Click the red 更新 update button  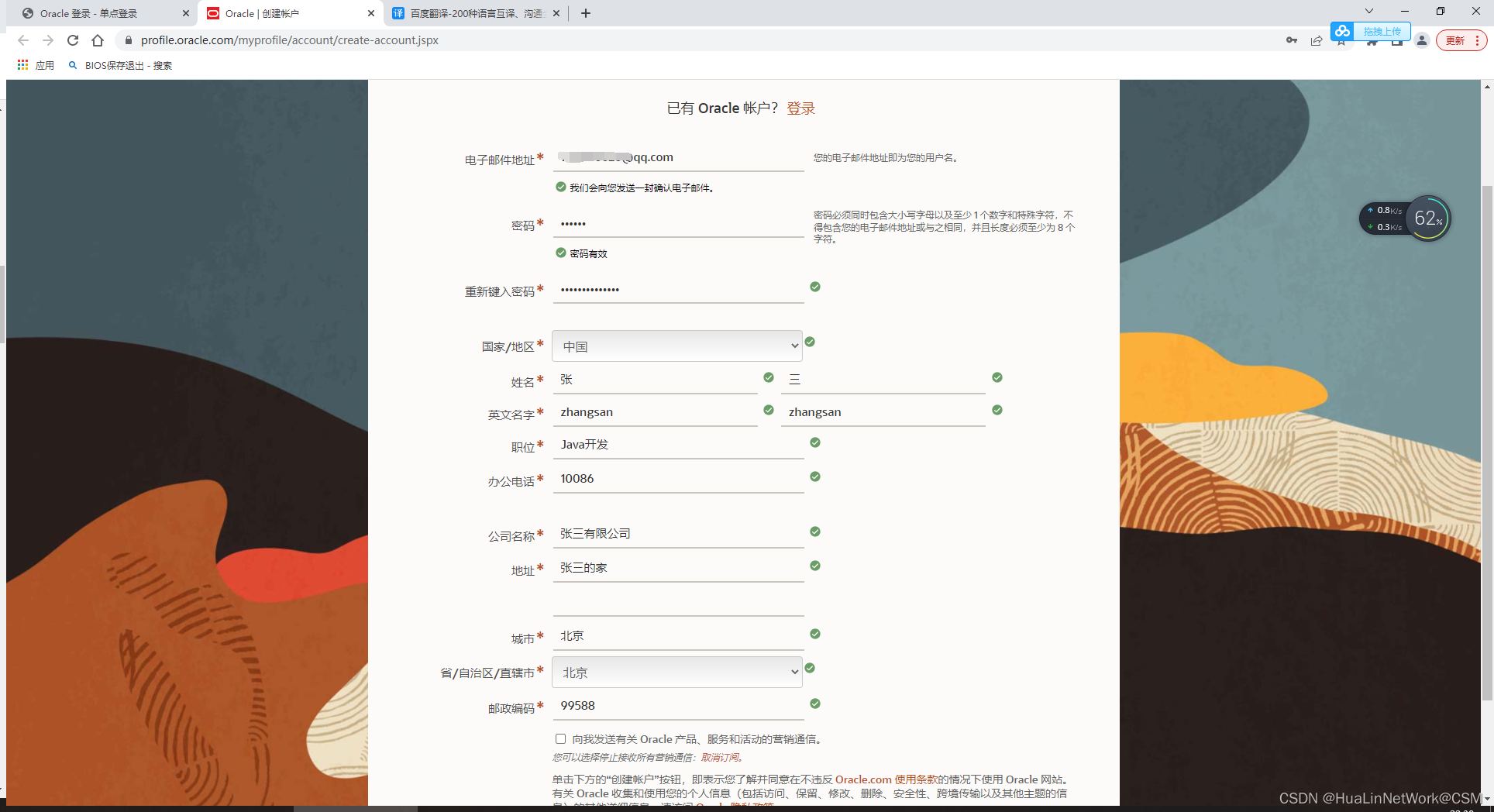pos(1454,40)
